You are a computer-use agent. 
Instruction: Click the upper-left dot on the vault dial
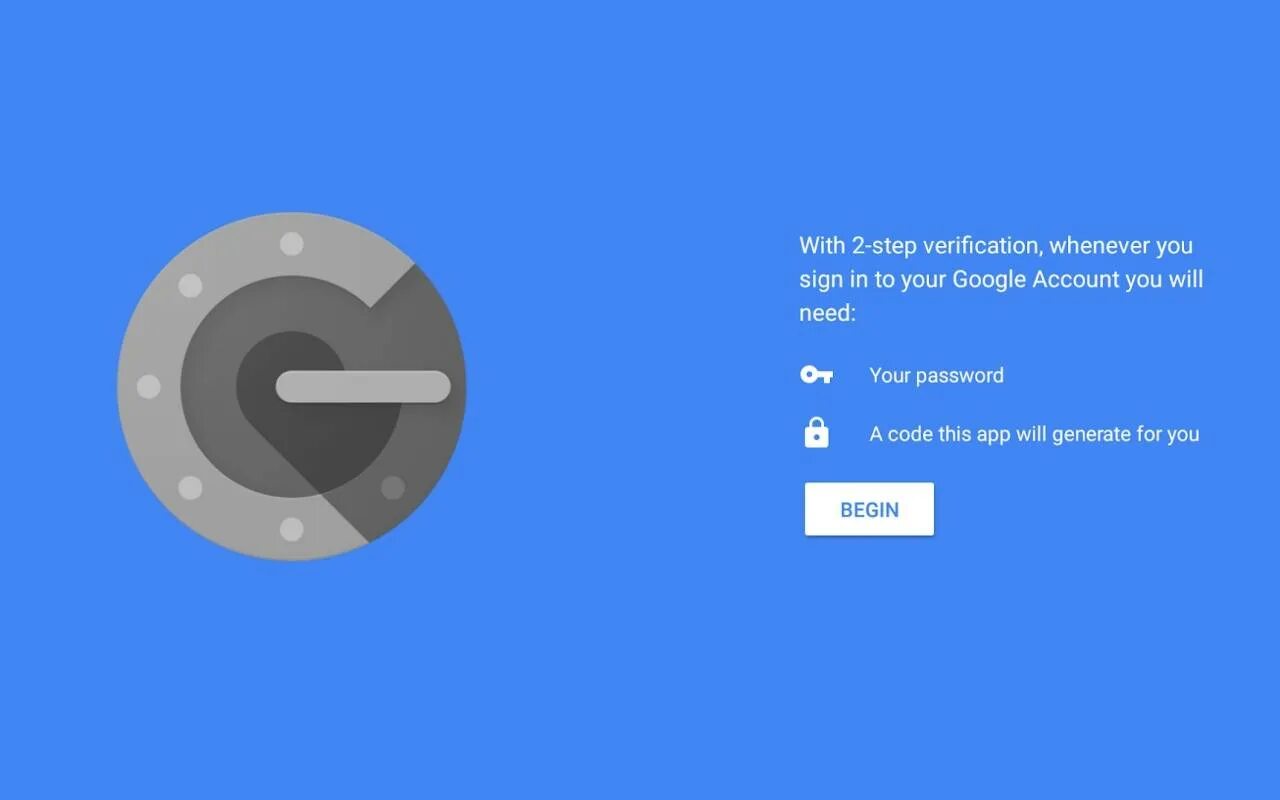[190, 286]
